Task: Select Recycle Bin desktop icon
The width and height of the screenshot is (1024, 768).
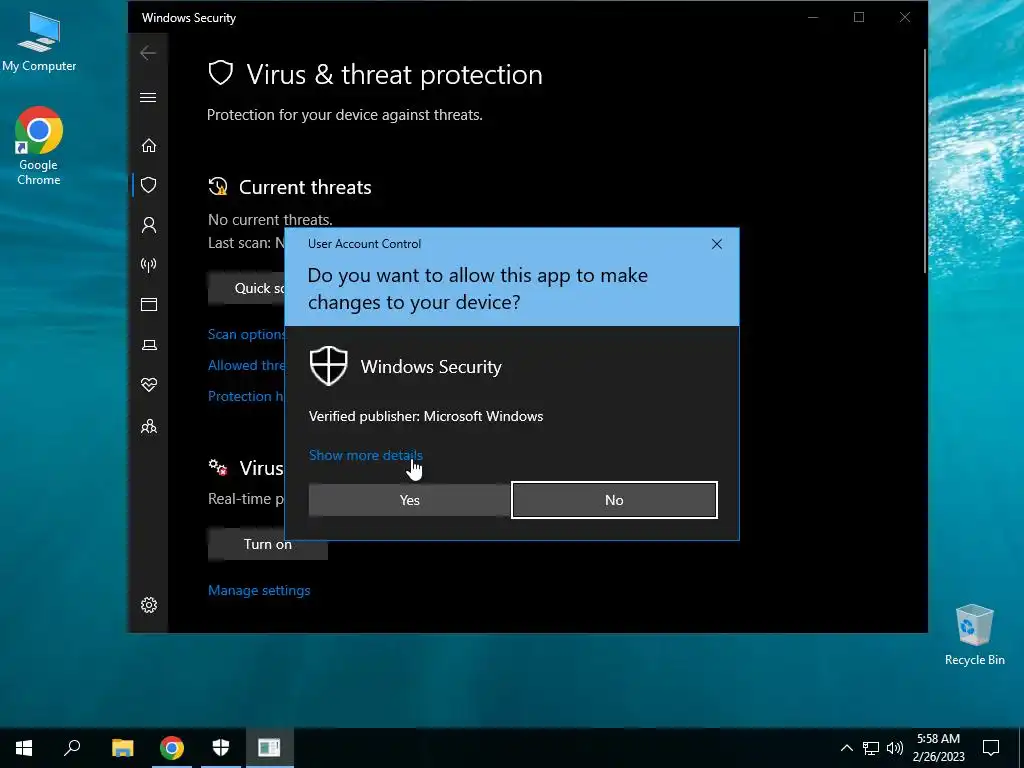Action: tap(974, 635)
